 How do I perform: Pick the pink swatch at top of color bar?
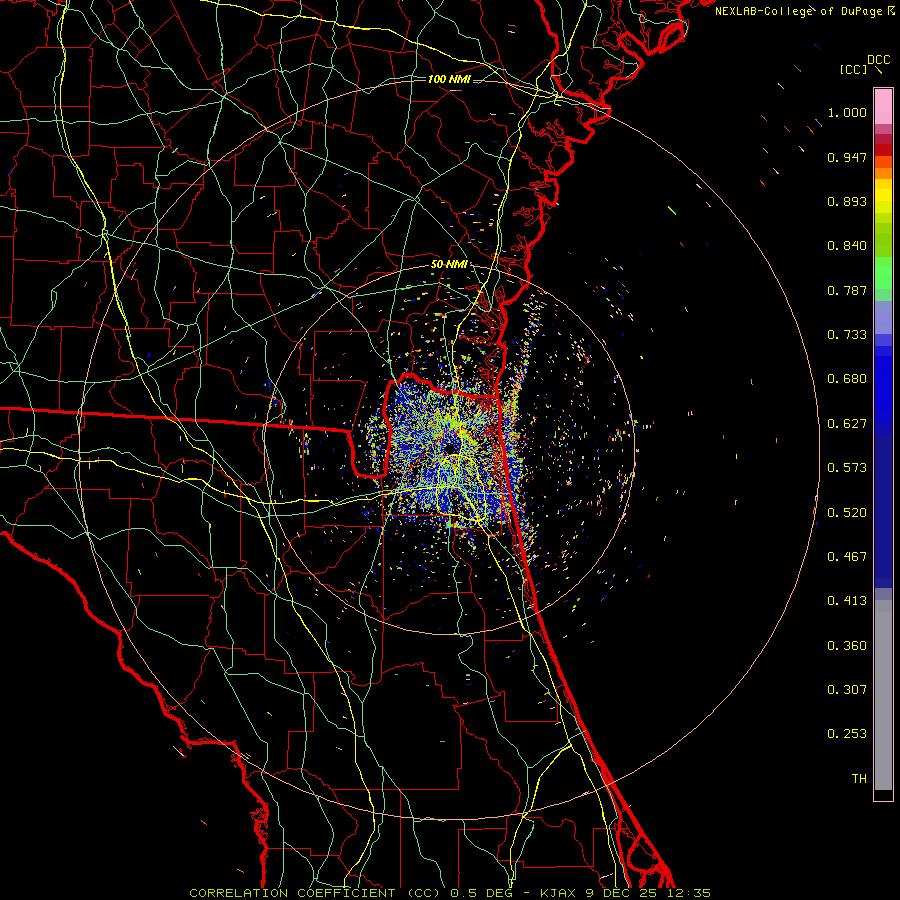pos(883,106)
